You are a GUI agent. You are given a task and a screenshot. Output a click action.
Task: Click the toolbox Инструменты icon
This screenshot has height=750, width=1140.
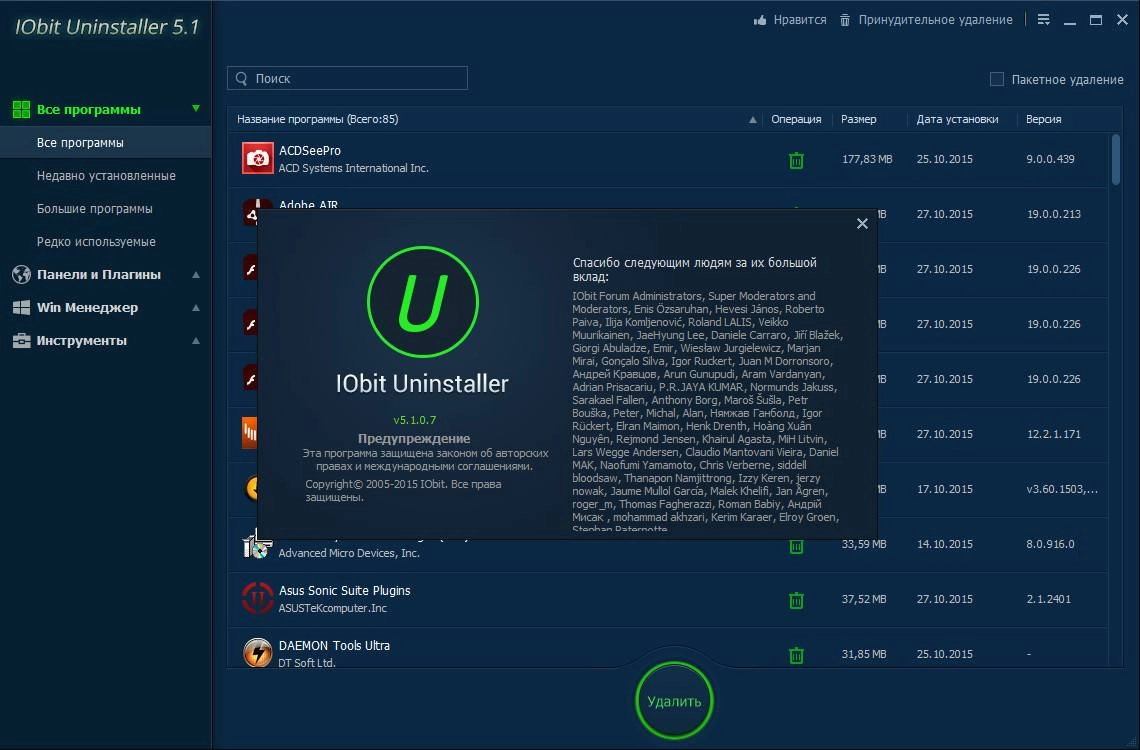21,340
